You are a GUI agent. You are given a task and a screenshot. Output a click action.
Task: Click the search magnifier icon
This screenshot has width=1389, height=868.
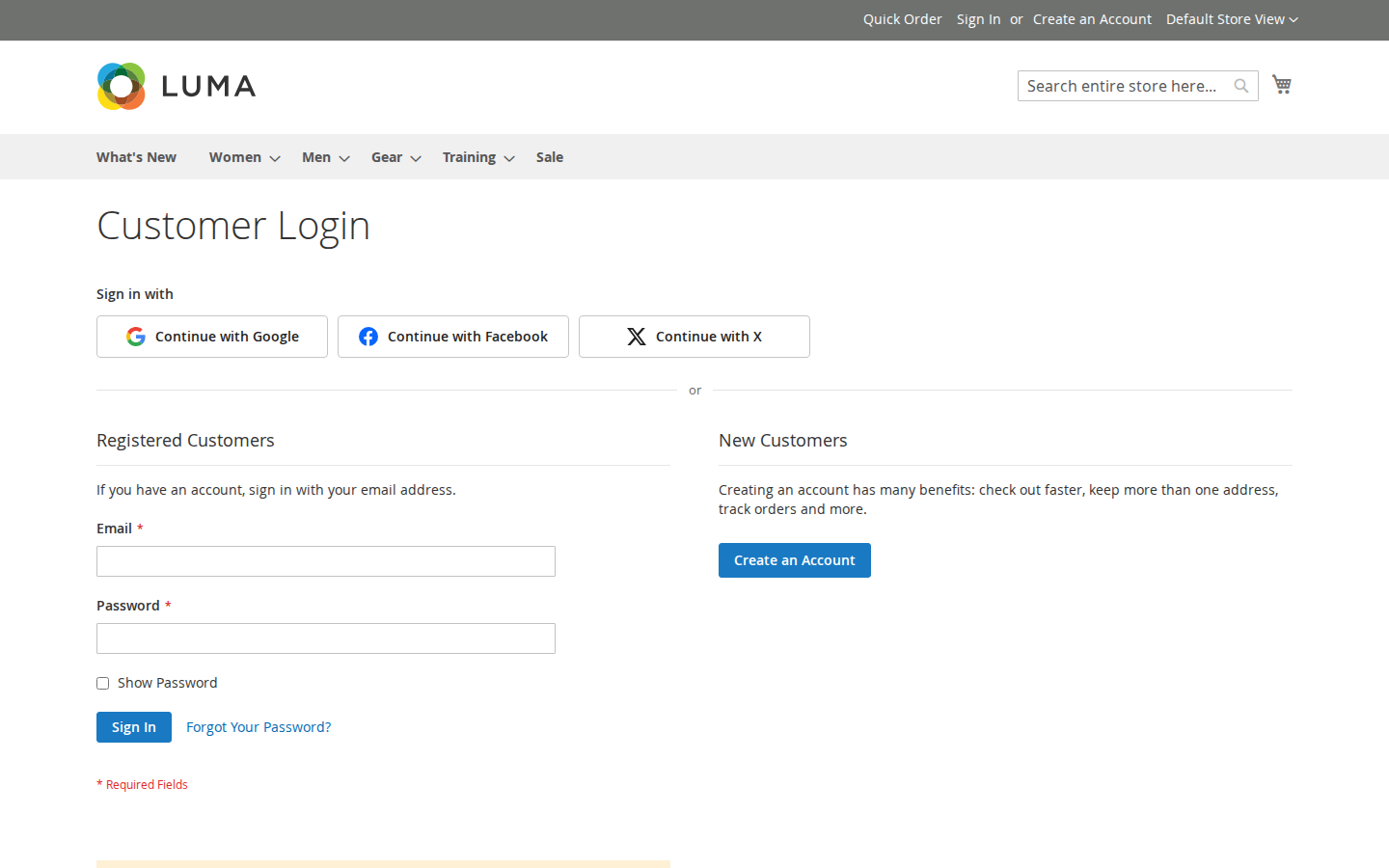point(1241,86)
